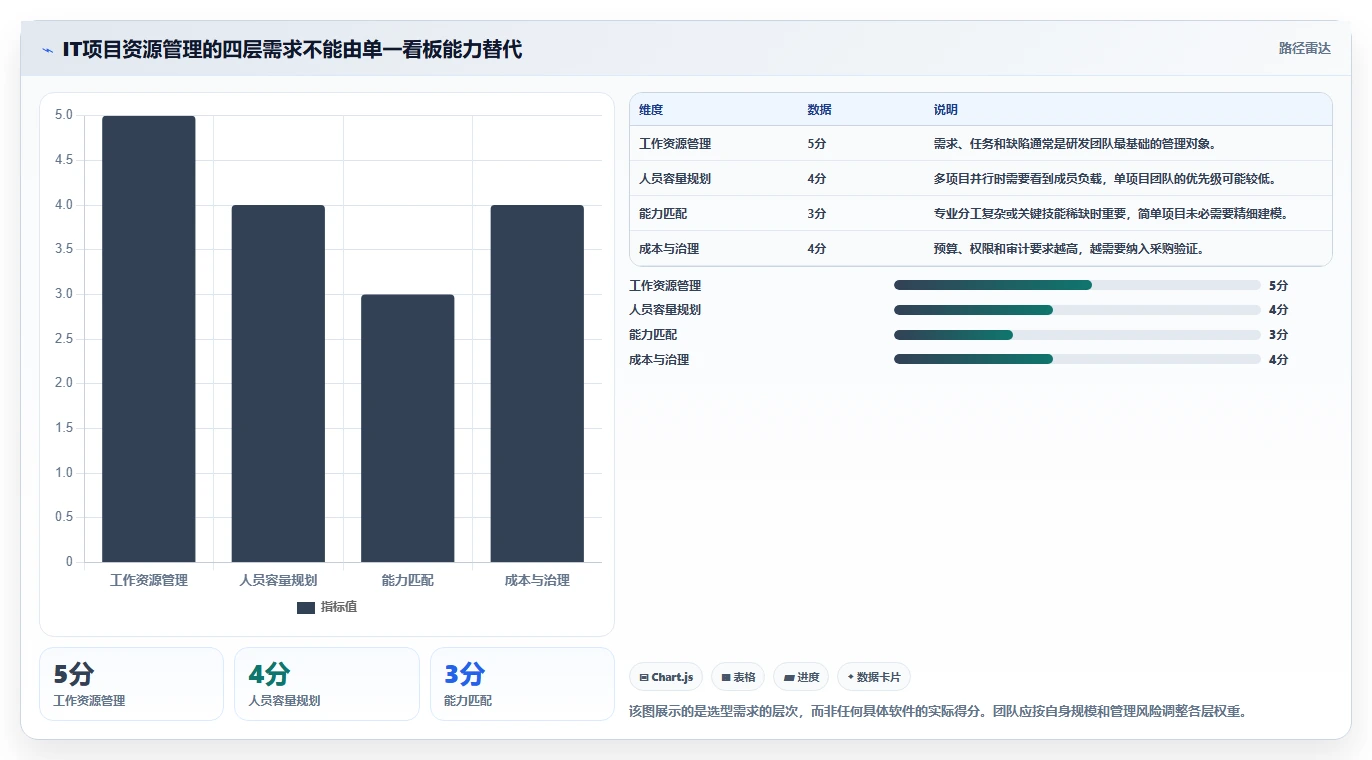This screenshot has height=760, width=1372.
Task: Click the 5.0 y-axis tick label
Action: tap(64, 115)
